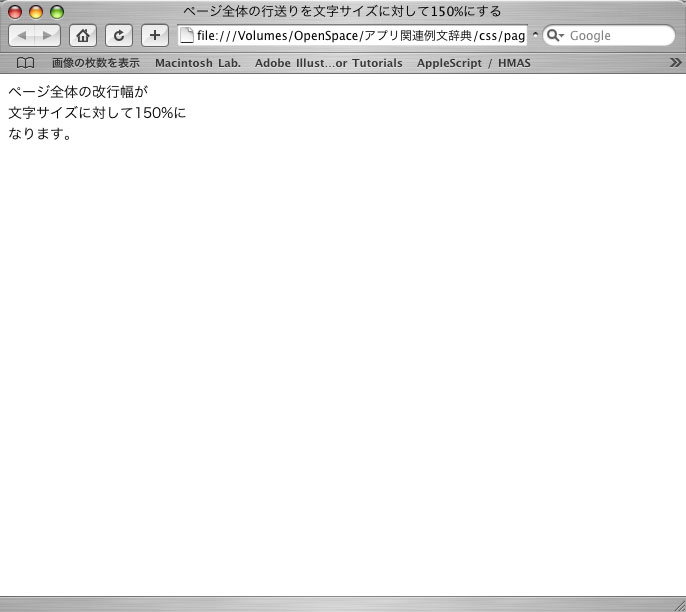Go back with the left arrow button
The image size is (686, 612).
coord(21,35)
